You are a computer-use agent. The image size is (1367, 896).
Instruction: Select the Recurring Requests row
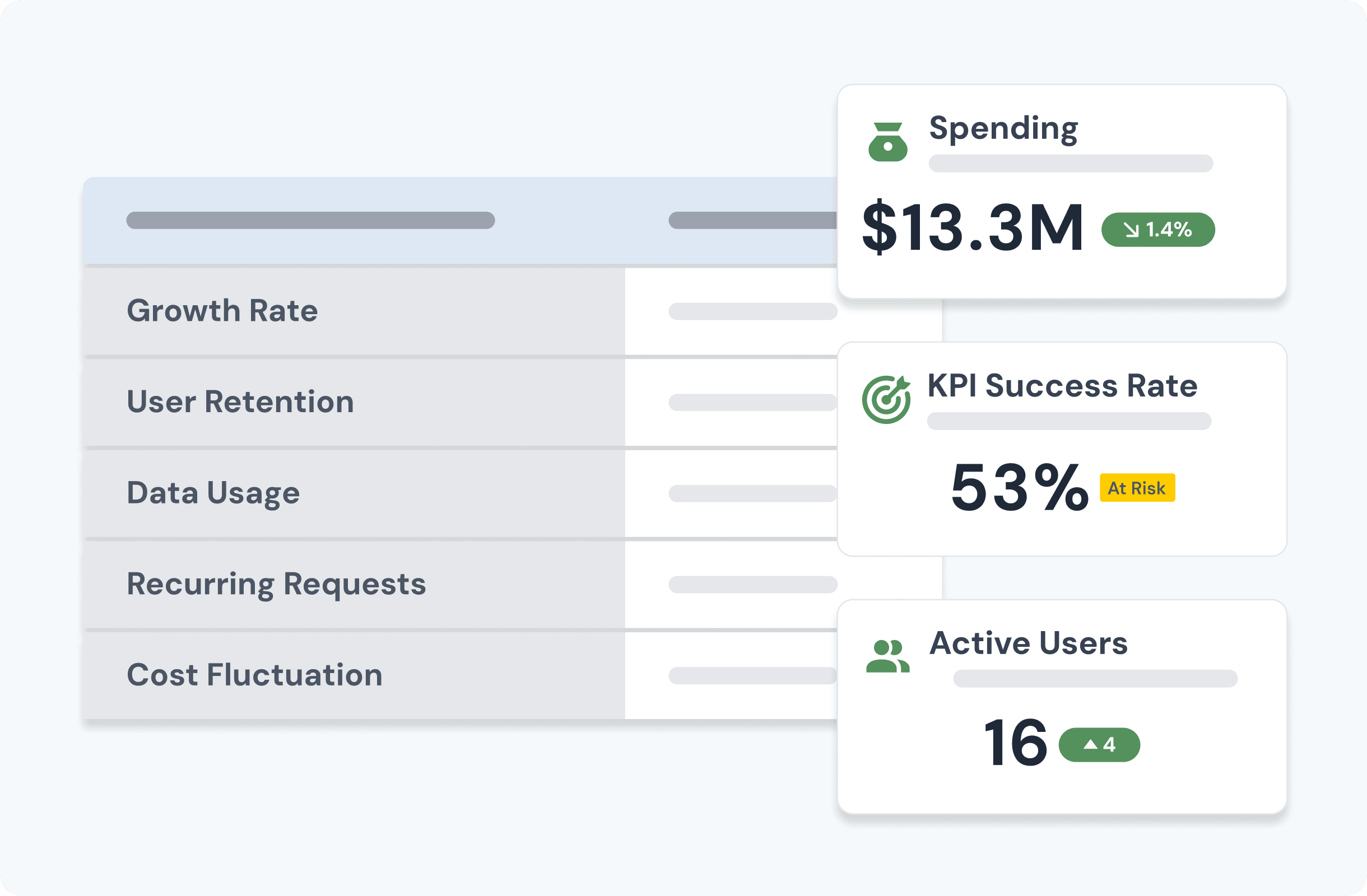coord(276,584)
